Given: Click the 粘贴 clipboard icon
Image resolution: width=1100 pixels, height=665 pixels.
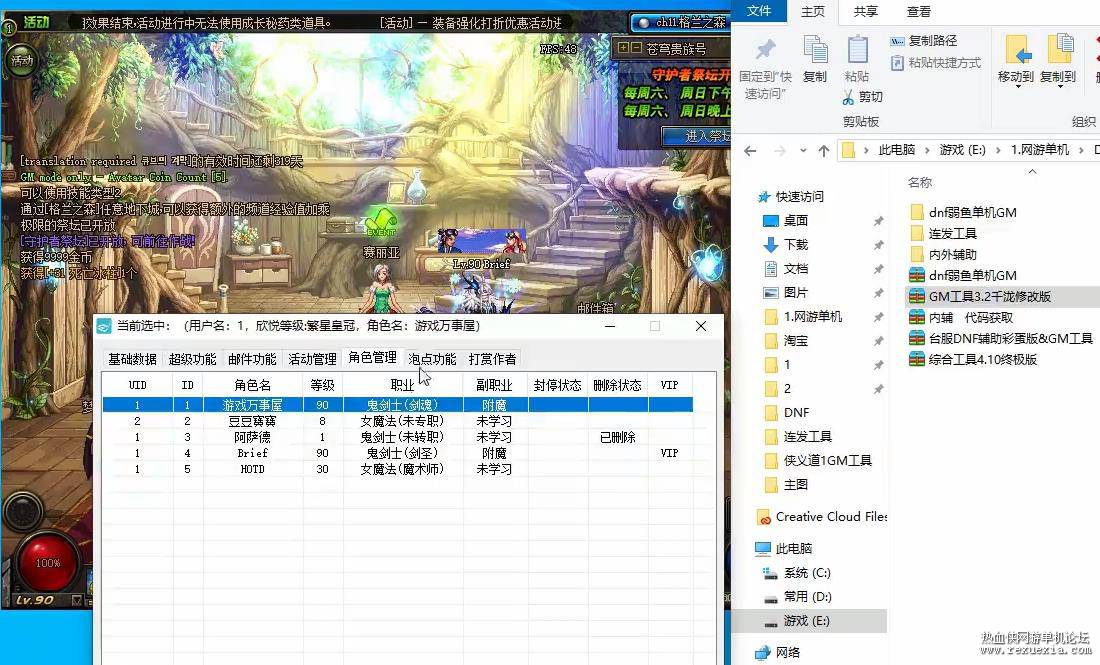Looking at the screenshot, I should tap(857, 50).
